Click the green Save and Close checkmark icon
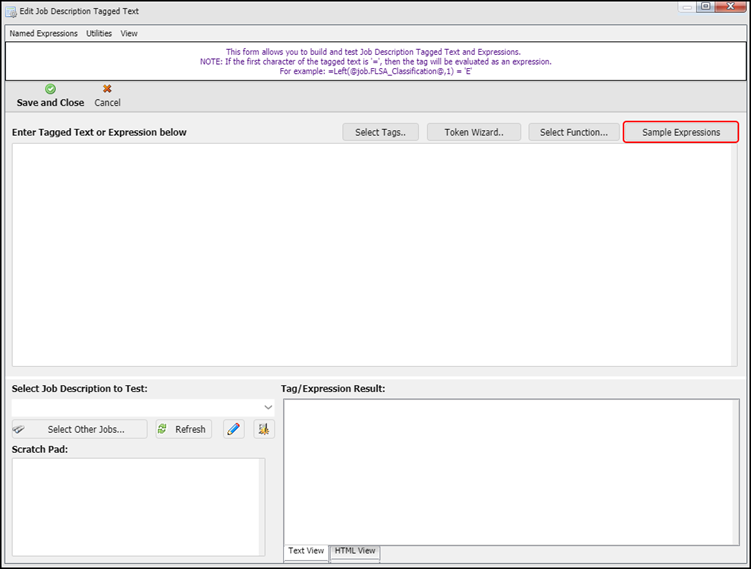 point(50,89)
